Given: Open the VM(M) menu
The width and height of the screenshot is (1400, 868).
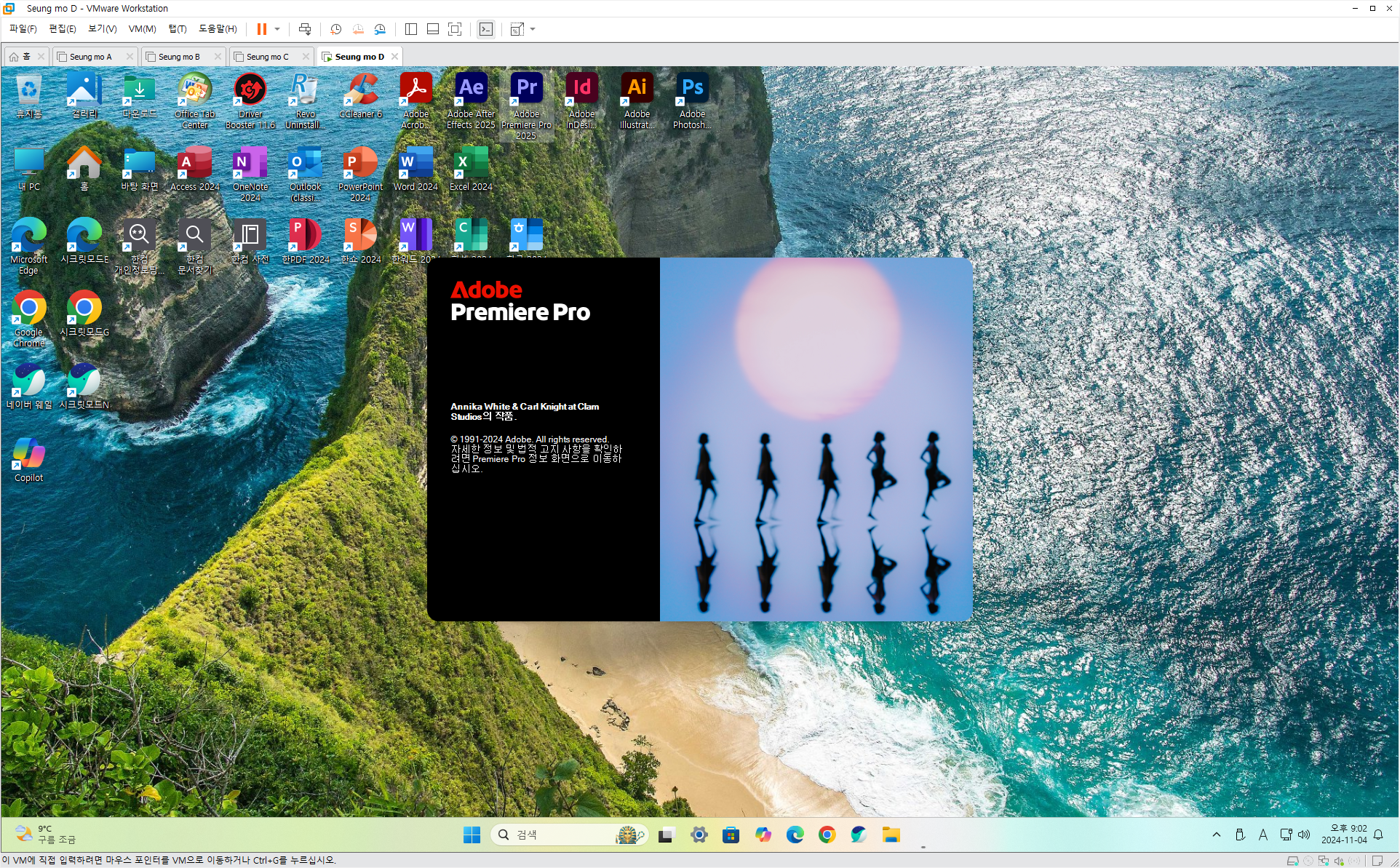Looking at the screenshot, I should [142, 29].
